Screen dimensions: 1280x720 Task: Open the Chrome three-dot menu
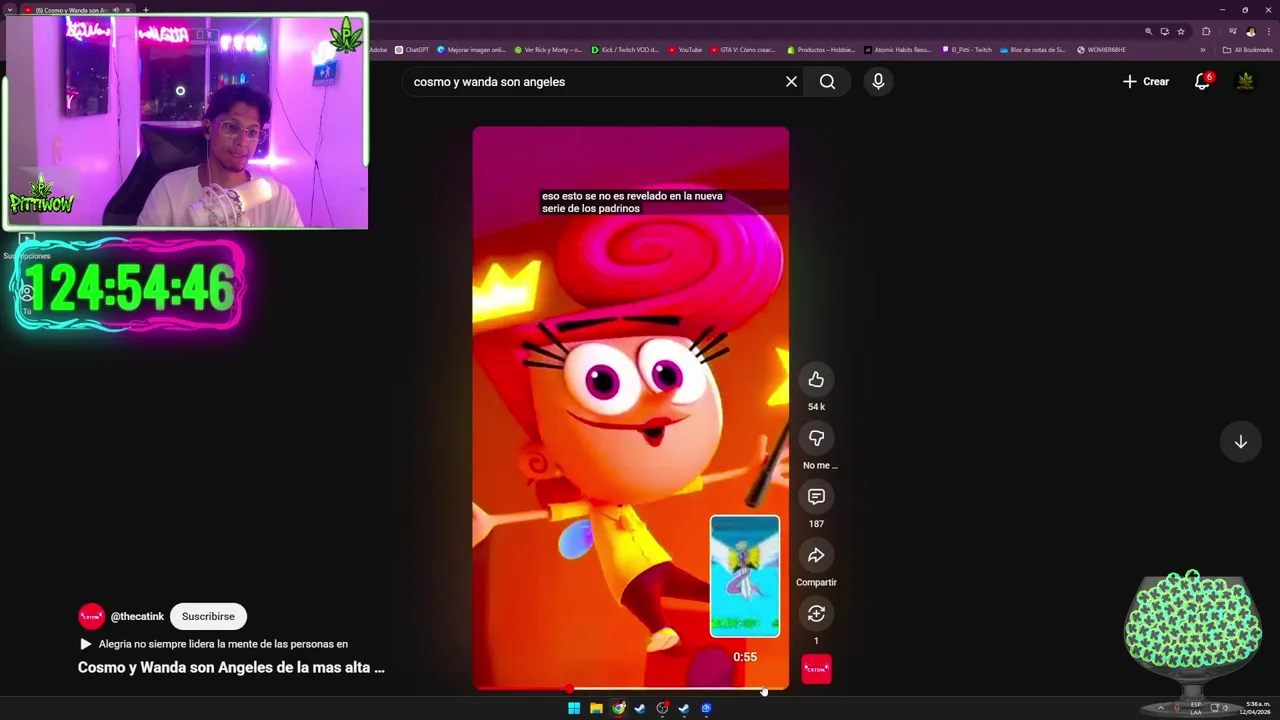click(1267, 31)
